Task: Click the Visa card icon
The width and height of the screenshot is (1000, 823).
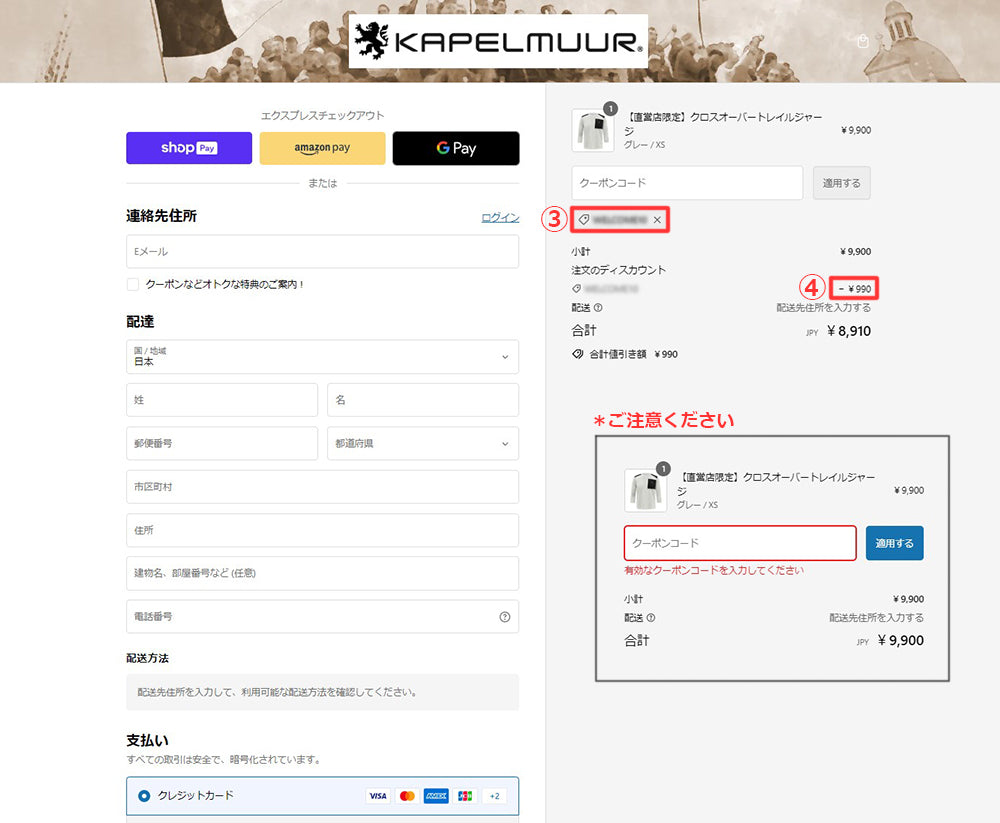Action: (377, 796)
